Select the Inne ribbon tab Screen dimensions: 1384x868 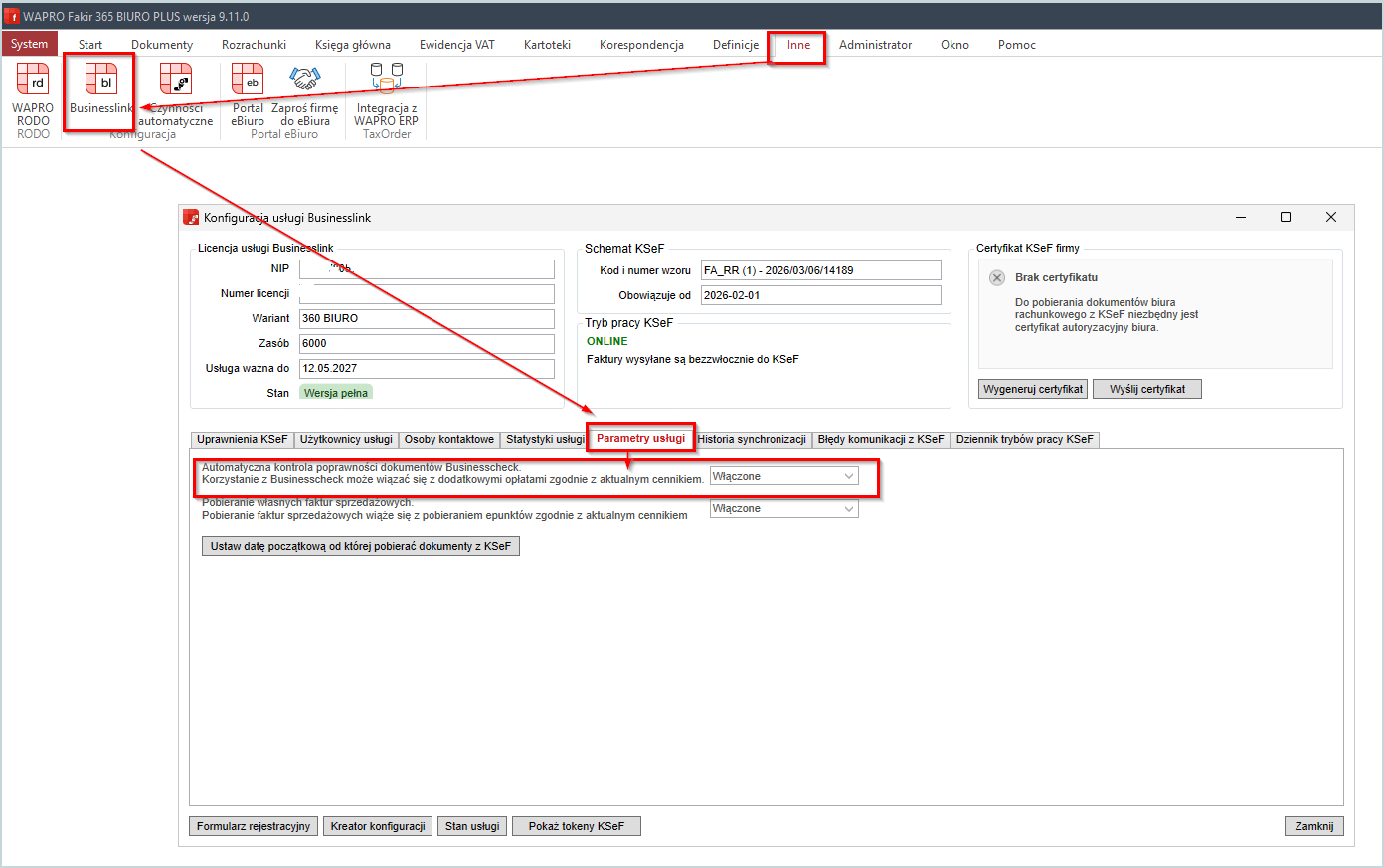click(798, 45)
